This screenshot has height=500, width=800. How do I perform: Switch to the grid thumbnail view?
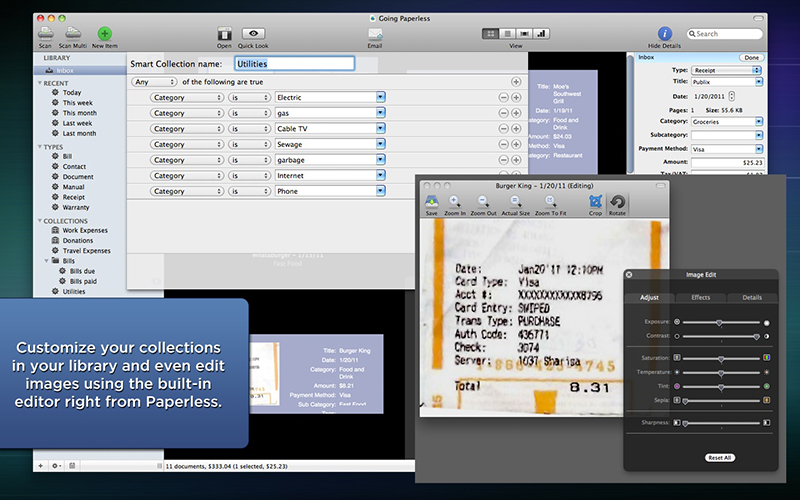pos(491,34)
